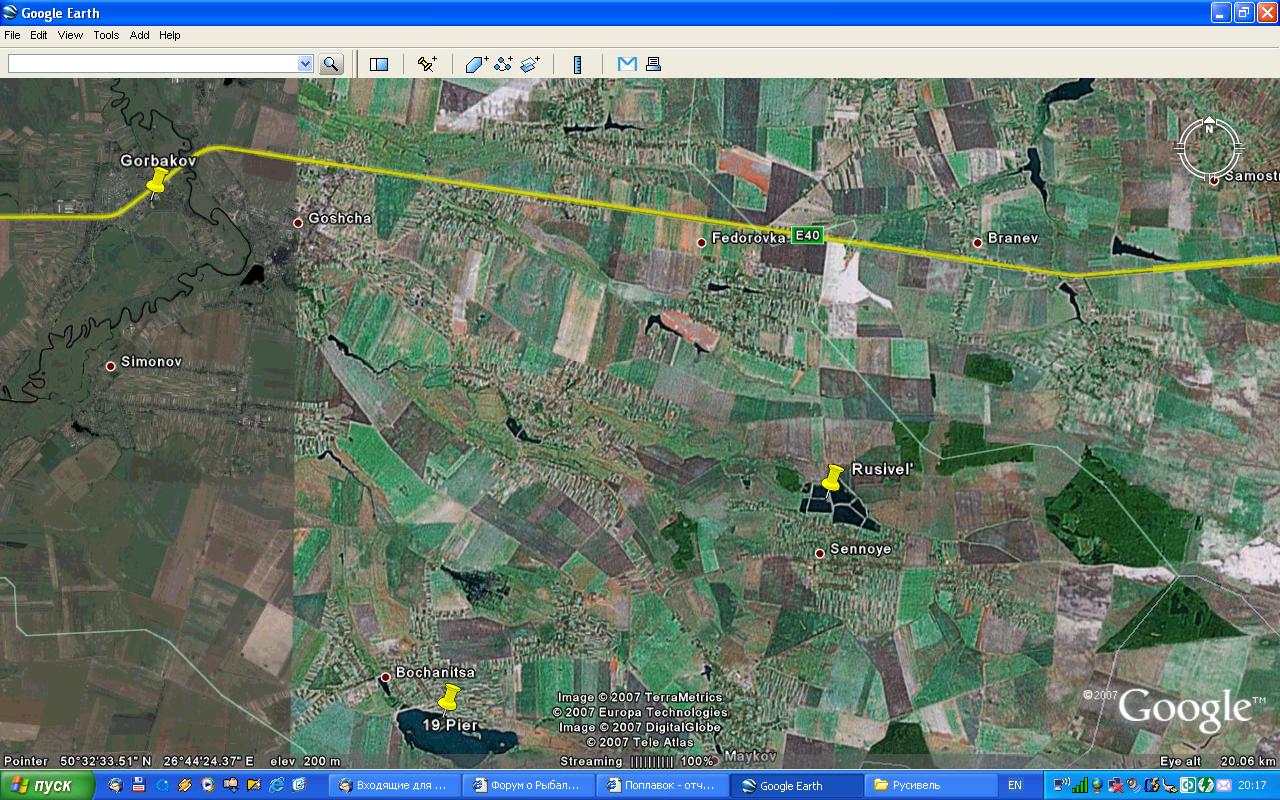Click the Email view icon
1280x800 pixels.
[x=627, y=64]
